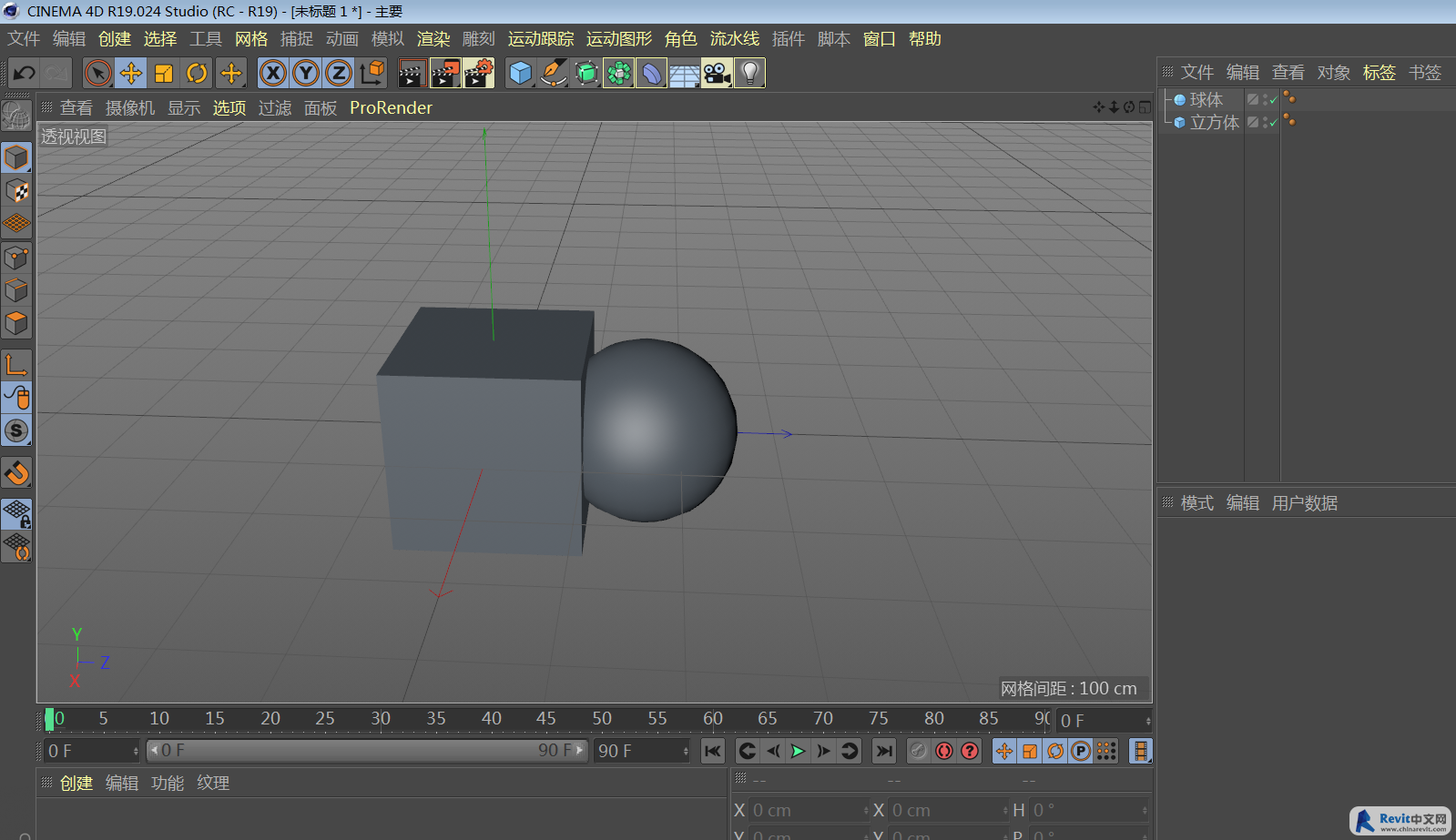Select the 球体 object in object manager

click(x=1206, y=99)
